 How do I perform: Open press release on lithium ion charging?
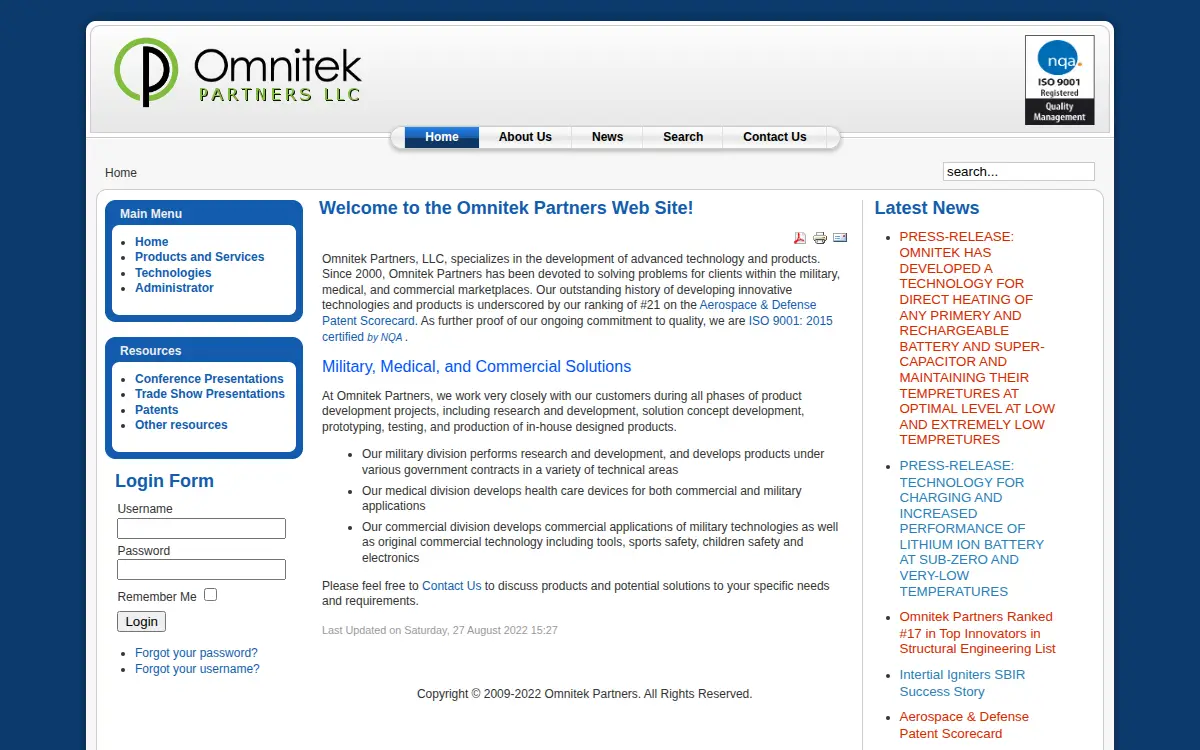click(x=972, y=528)
